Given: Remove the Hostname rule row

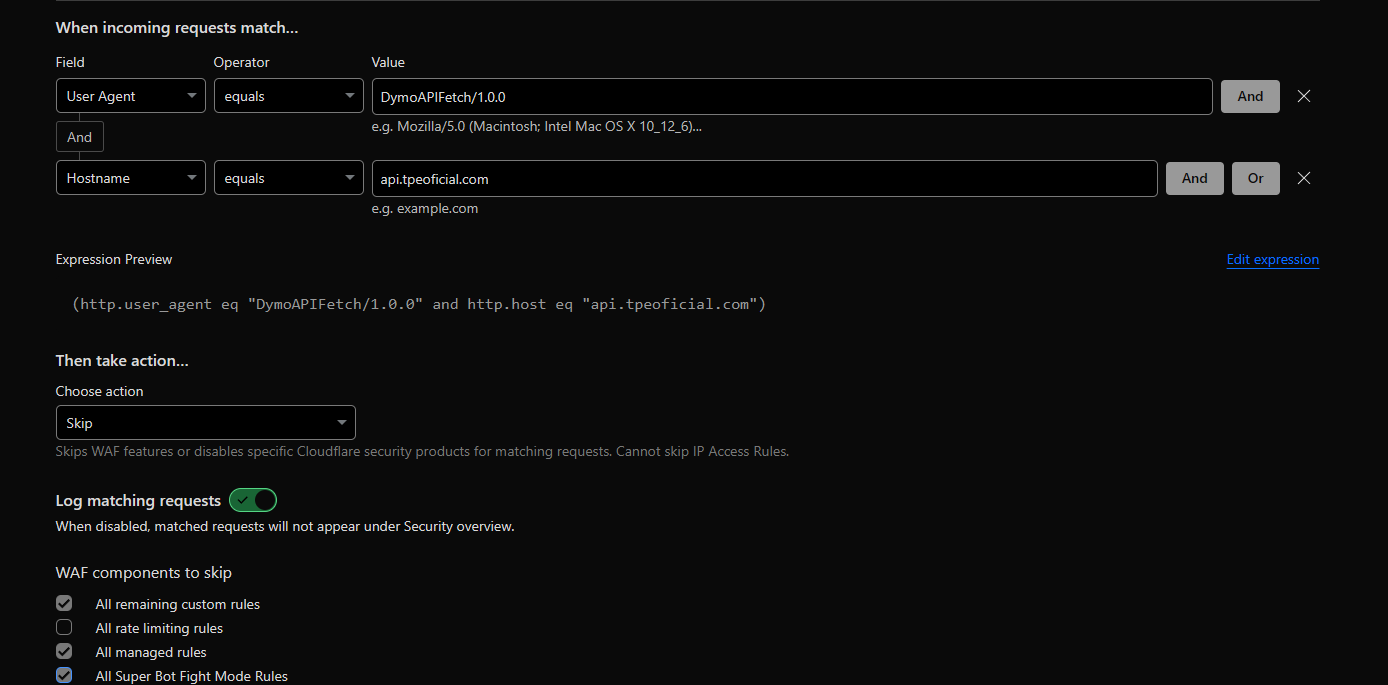Looking at the screenshot, I should [1303, 178].
